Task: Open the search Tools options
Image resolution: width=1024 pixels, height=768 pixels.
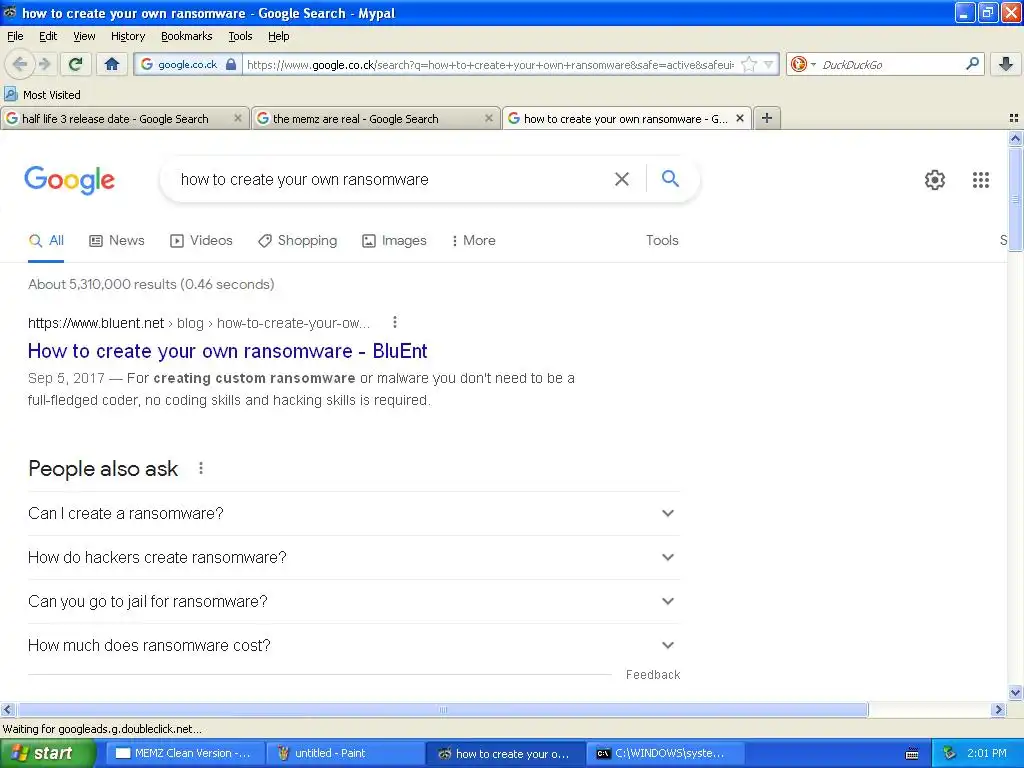Action: click(x=662, y=240)
